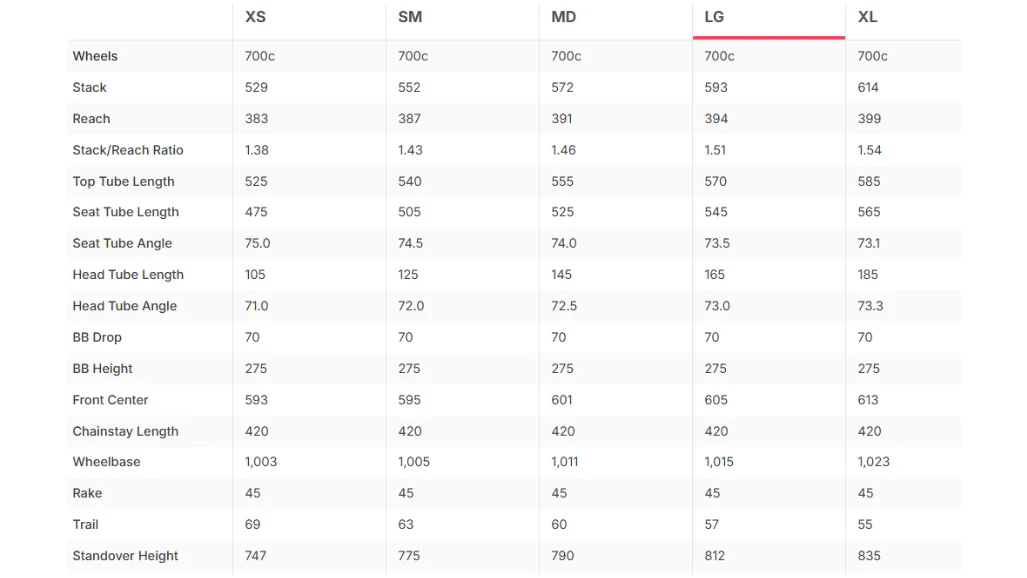
Task: Select the XL size column header
Action: 867,17
